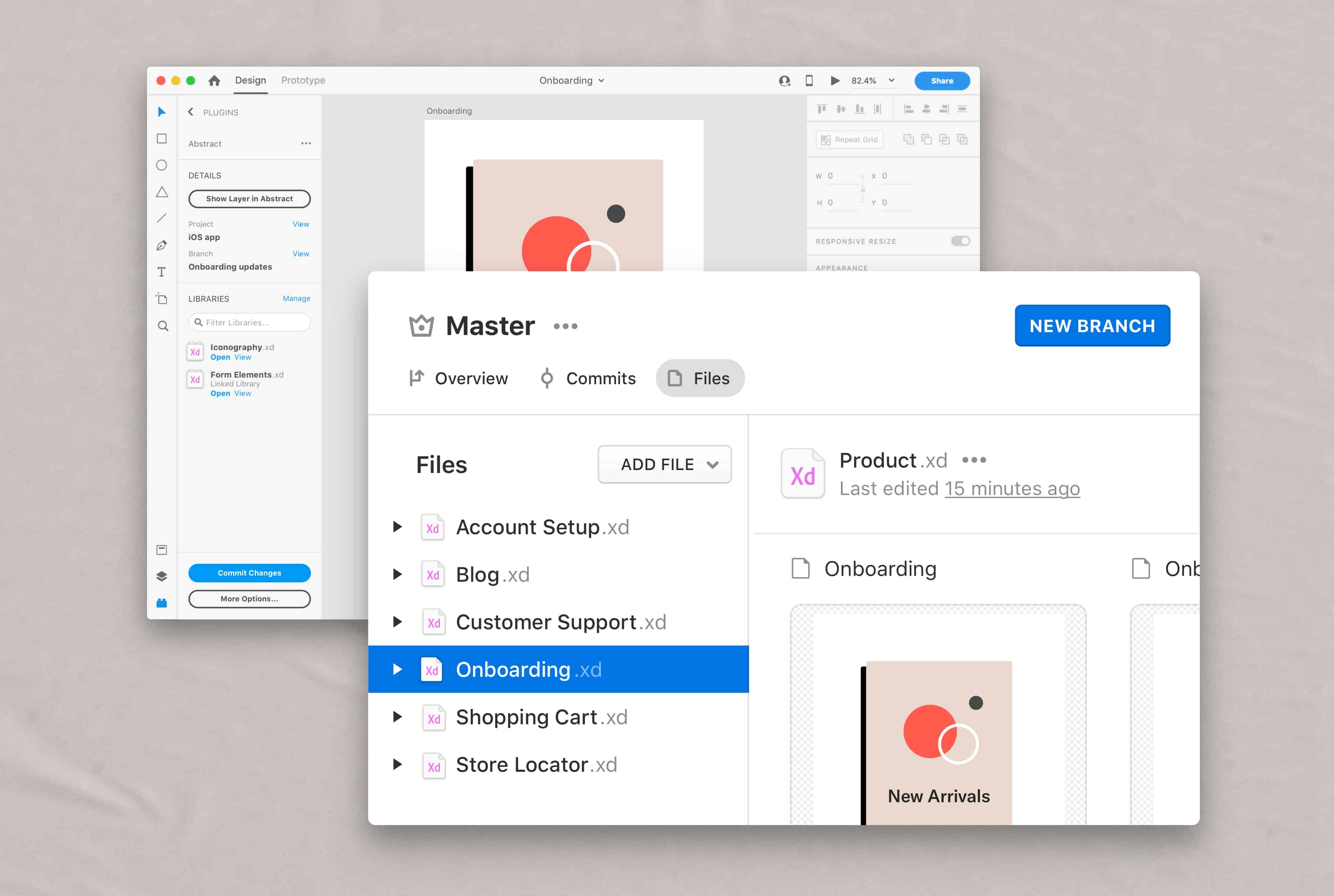Click the Commit Changes button
Image resolution: width=1334 pixels, height=896 pixels.
click(x=249, y=573)
